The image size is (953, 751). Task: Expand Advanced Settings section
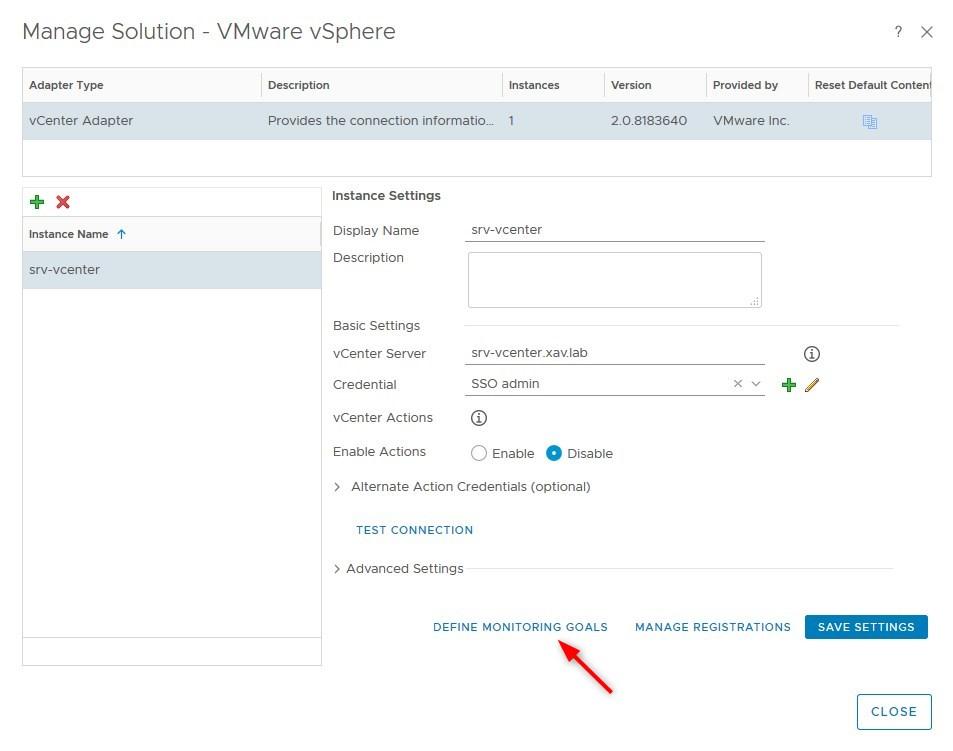click(337, 569)
